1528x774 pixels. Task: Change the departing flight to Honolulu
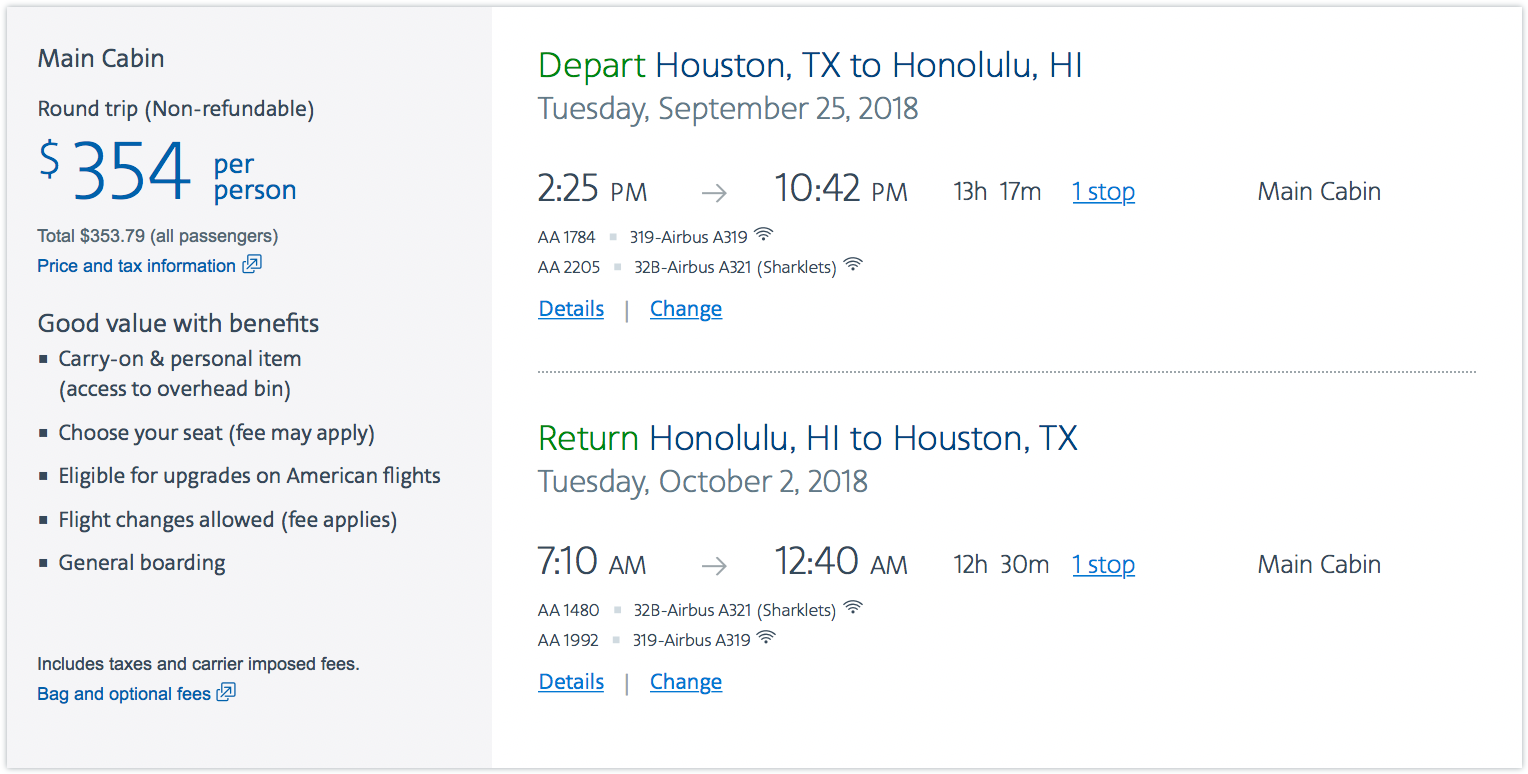[686, 309]
